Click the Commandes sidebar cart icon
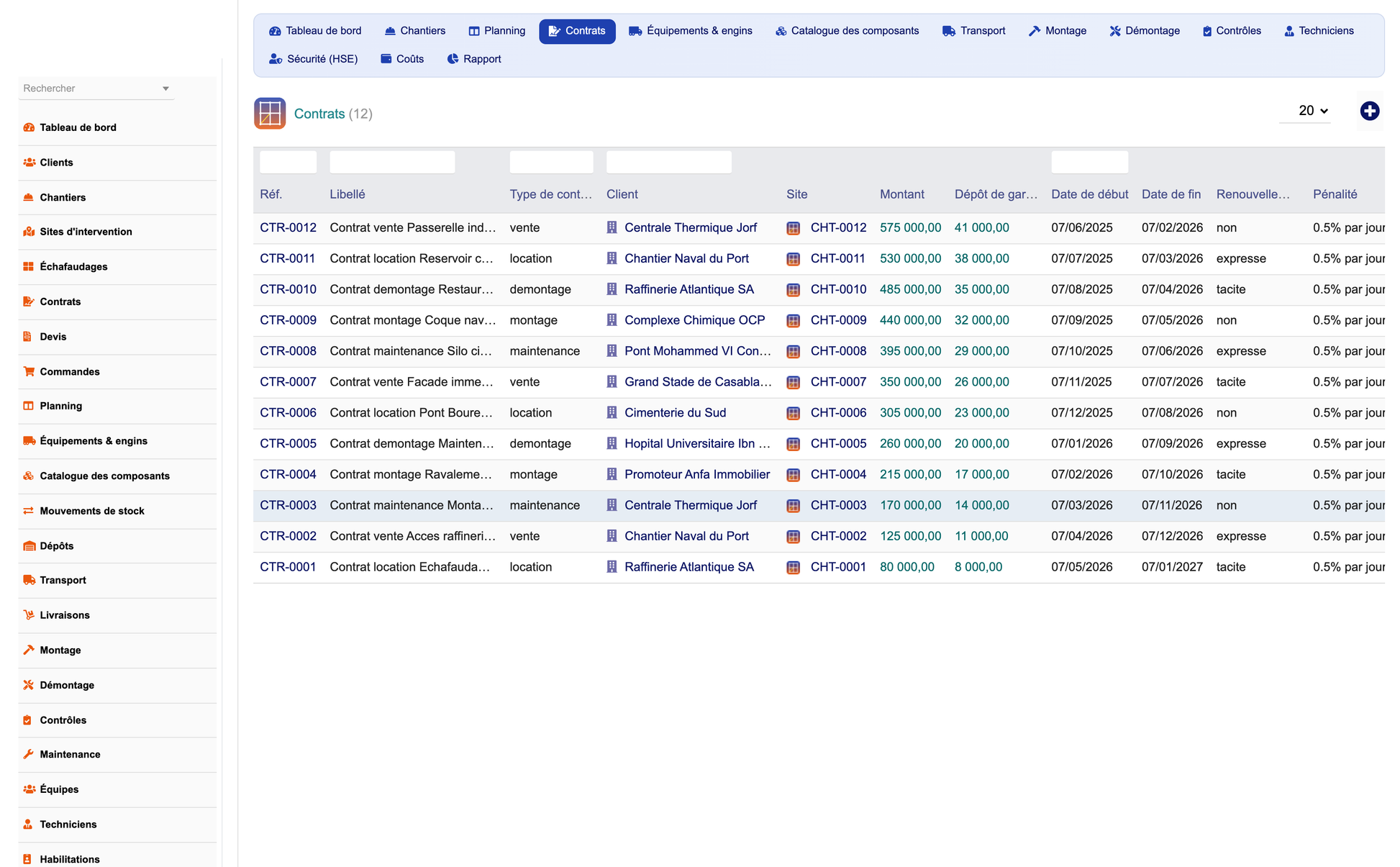Image resolution: width=1400 pixels, height=867 pixels. tap(29, 372)
